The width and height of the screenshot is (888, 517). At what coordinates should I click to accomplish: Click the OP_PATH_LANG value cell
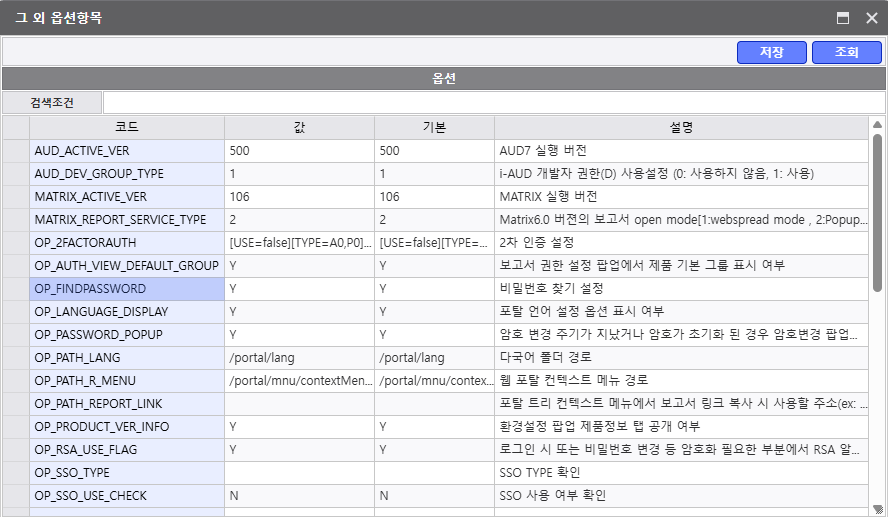point(299,358)
